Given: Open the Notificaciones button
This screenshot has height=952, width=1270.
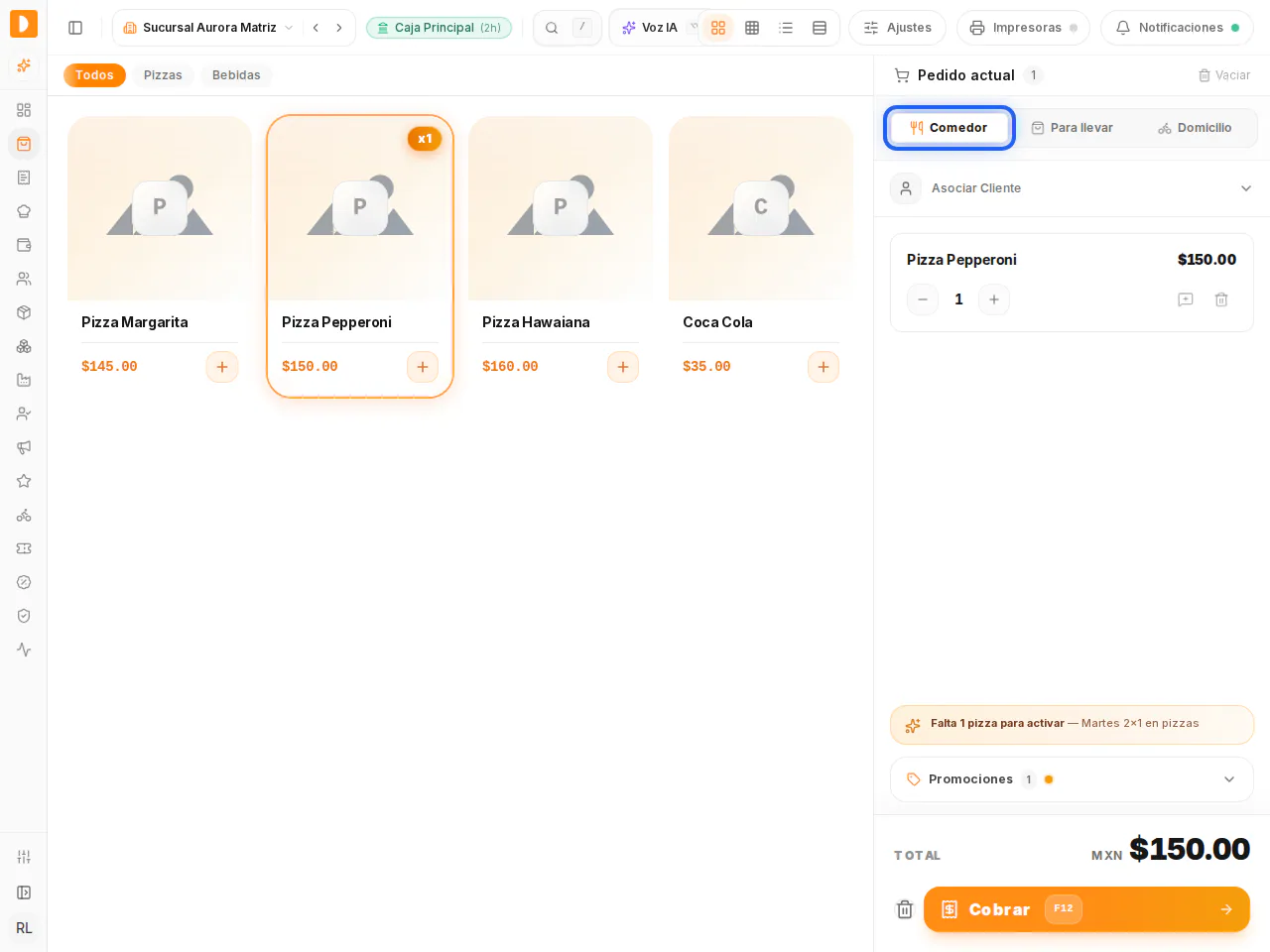Looking at the screenshot, I should pos(1177,28).
